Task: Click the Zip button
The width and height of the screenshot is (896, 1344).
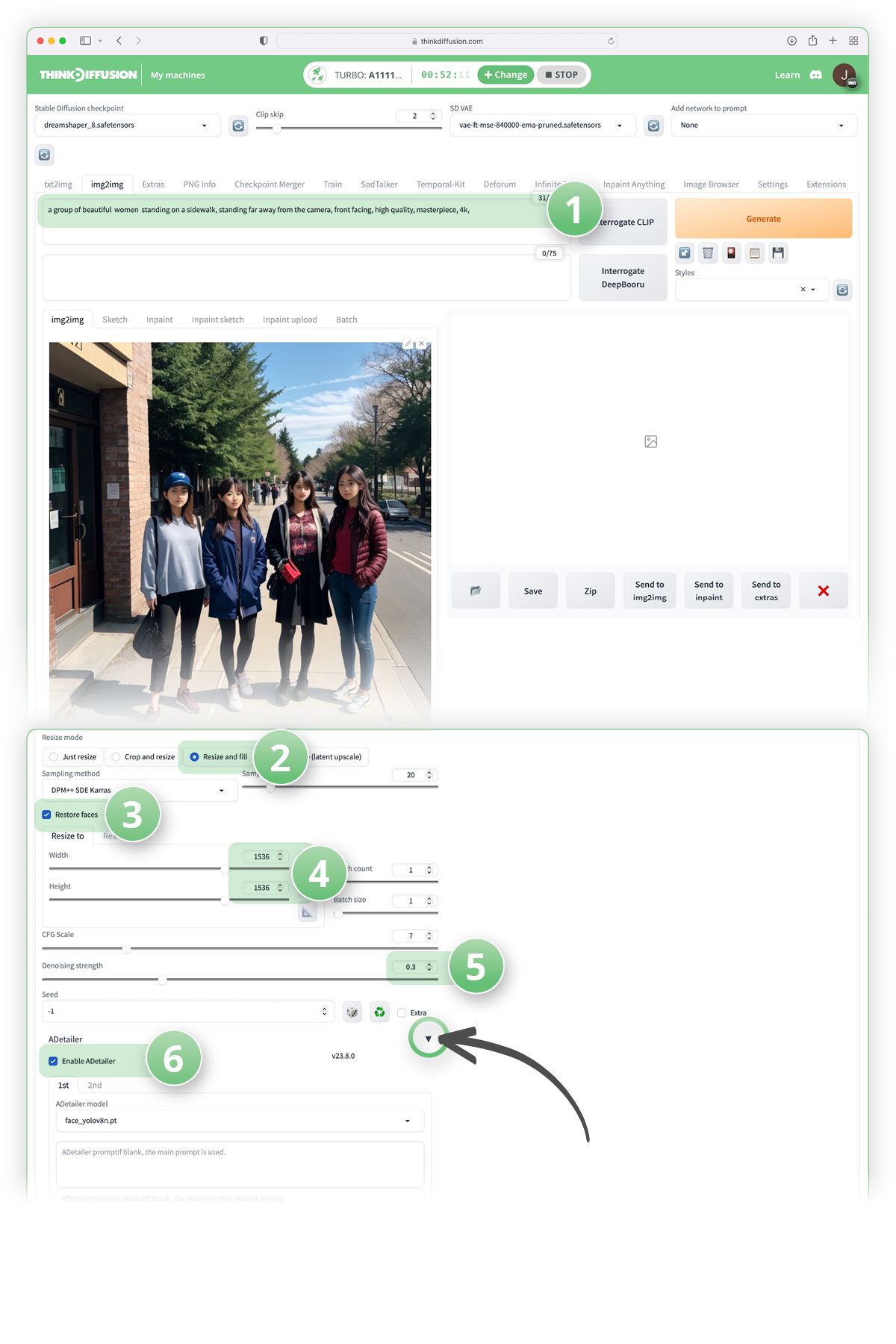Action: [x=591, y=591]
